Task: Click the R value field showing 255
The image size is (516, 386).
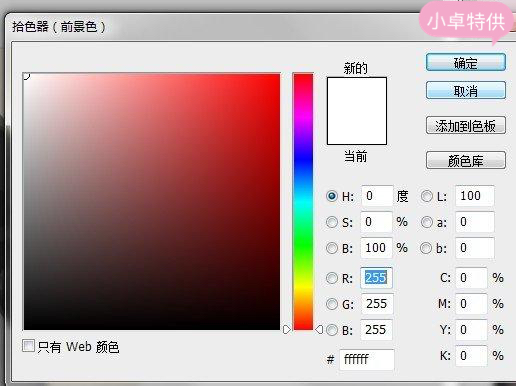Action: click(376, 278)
